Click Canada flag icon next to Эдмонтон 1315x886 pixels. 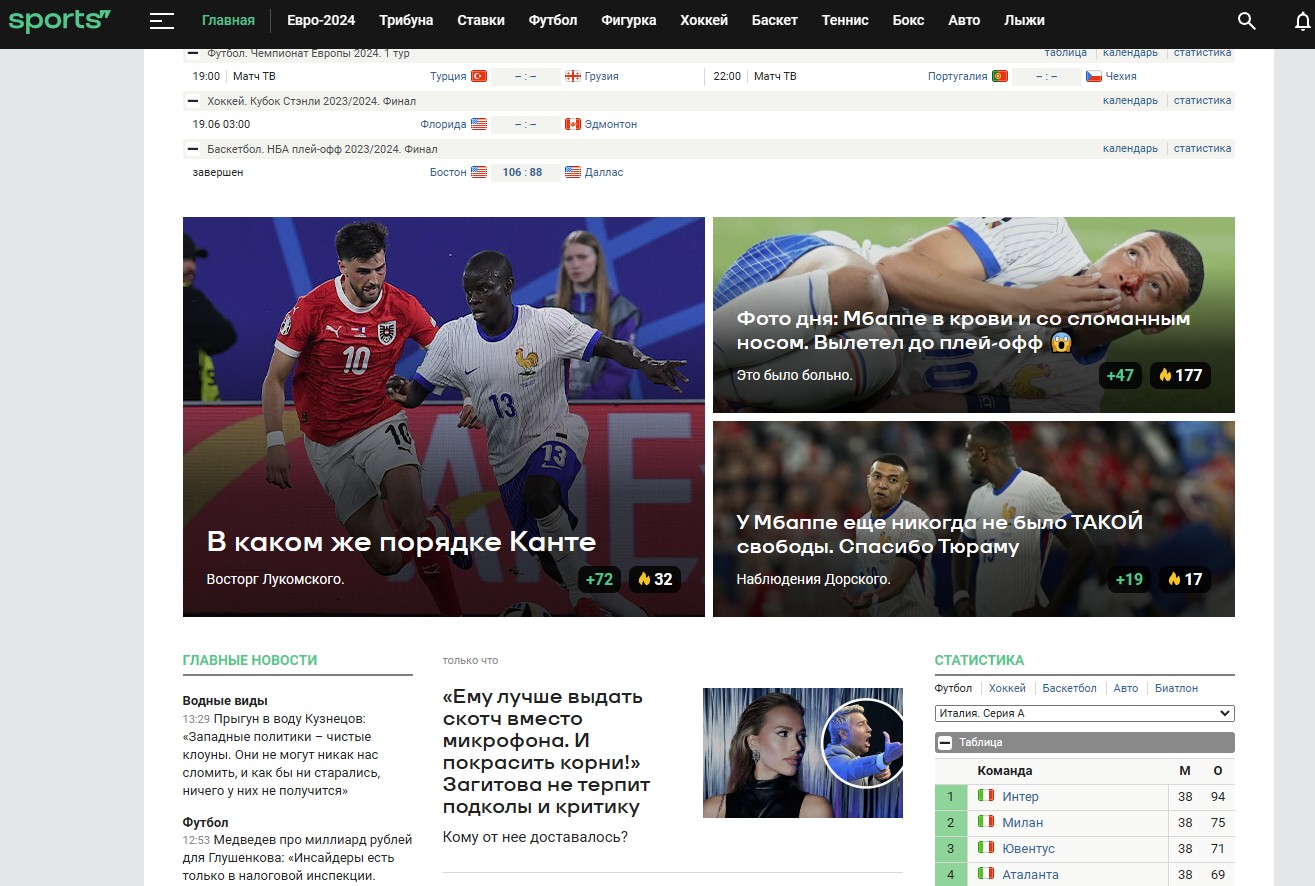573,124
